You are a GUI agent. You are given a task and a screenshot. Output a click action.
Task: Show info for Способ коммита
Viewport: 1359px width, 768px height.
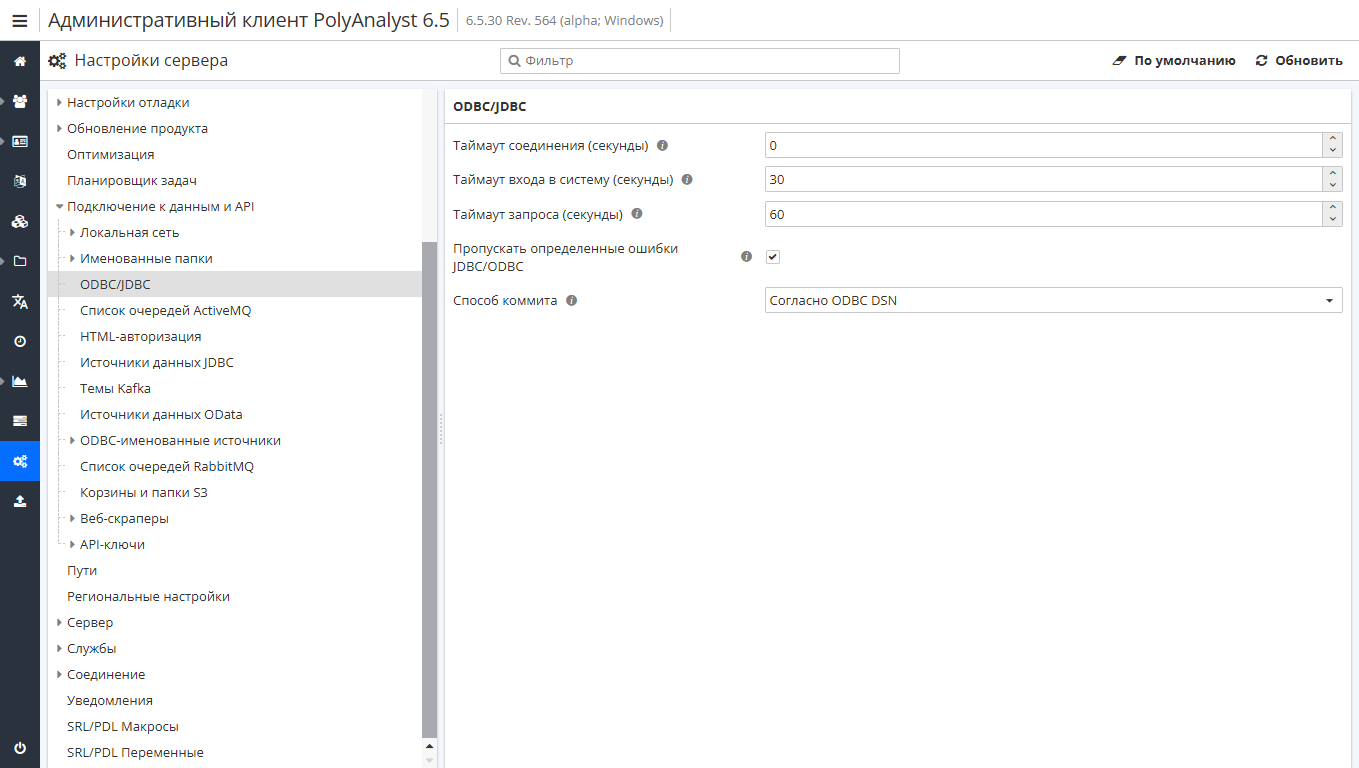click(571, 300)
